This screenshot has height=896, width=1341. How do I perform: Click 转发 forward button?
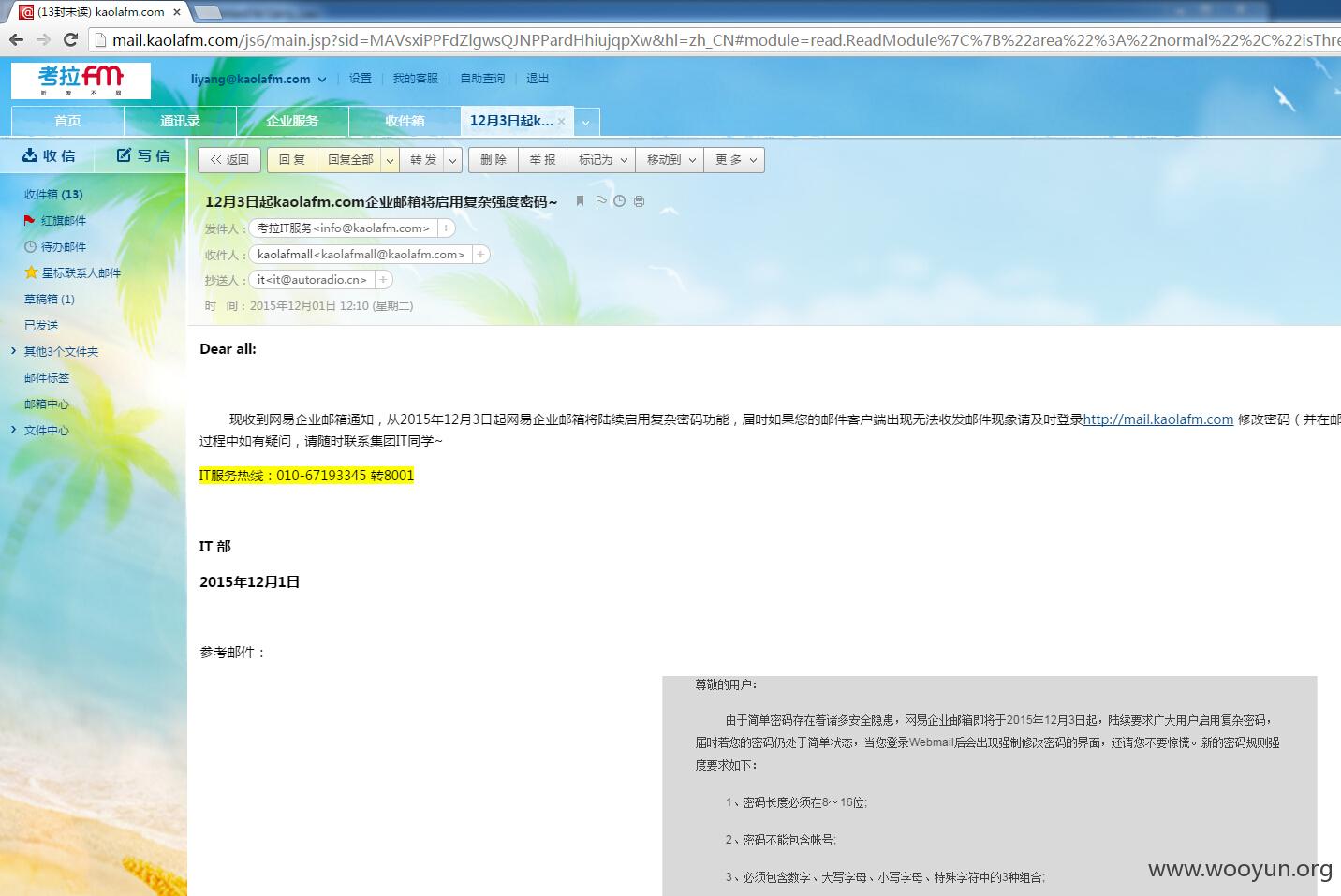click(x=422, y=160)
